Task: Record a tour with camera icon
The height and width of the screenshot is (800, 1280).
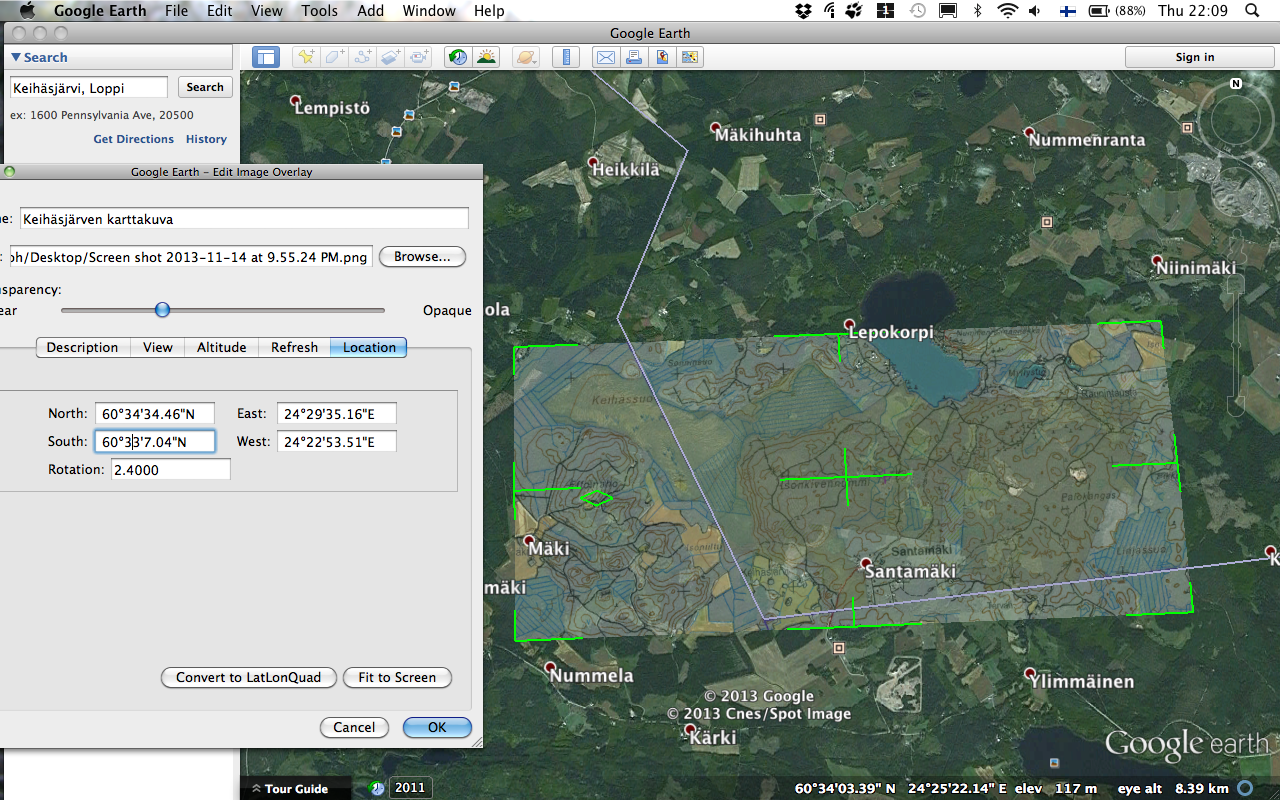Action: coord(420,57)
